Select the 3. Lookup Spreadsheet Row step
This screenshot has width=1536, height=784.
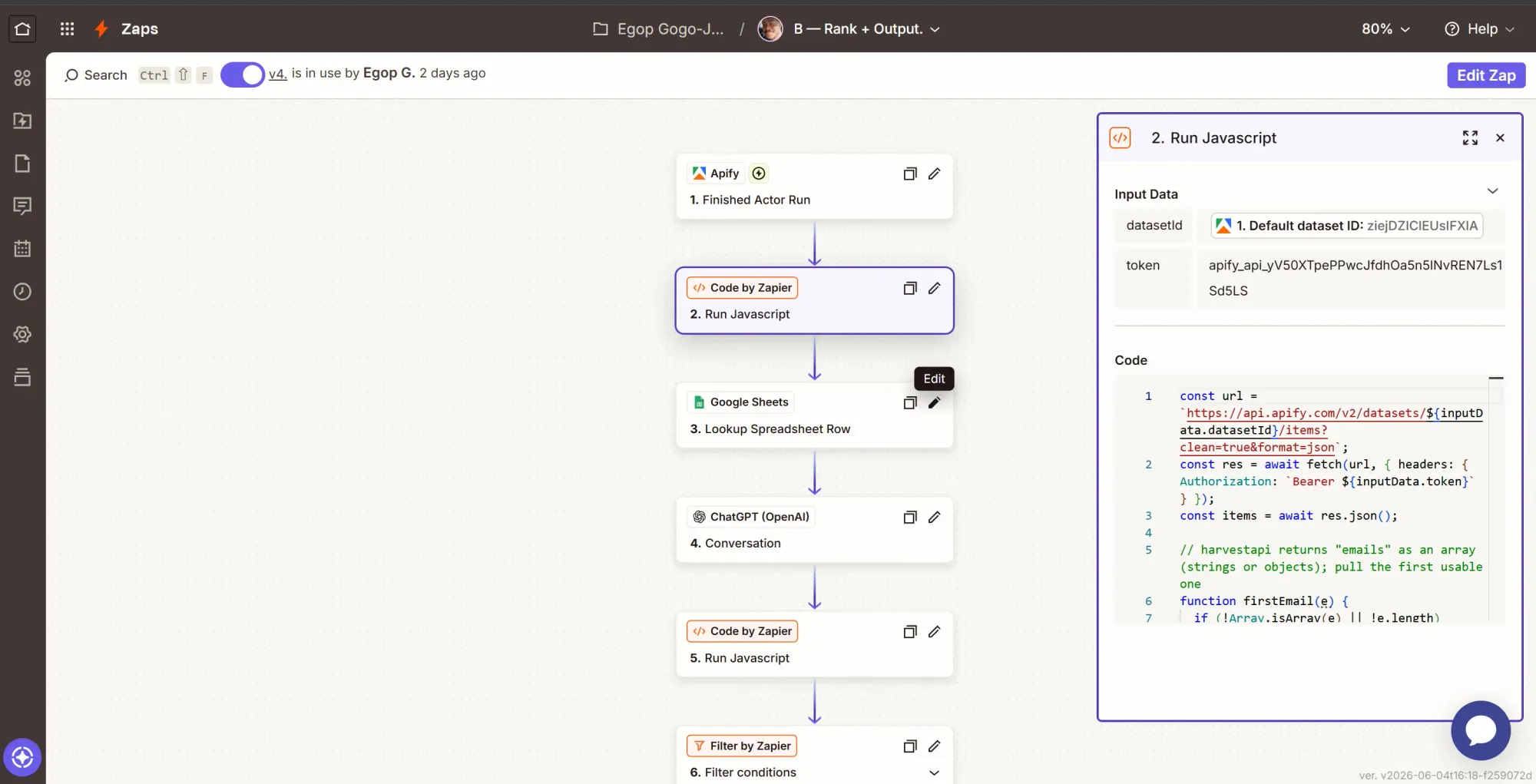(814, 415)
